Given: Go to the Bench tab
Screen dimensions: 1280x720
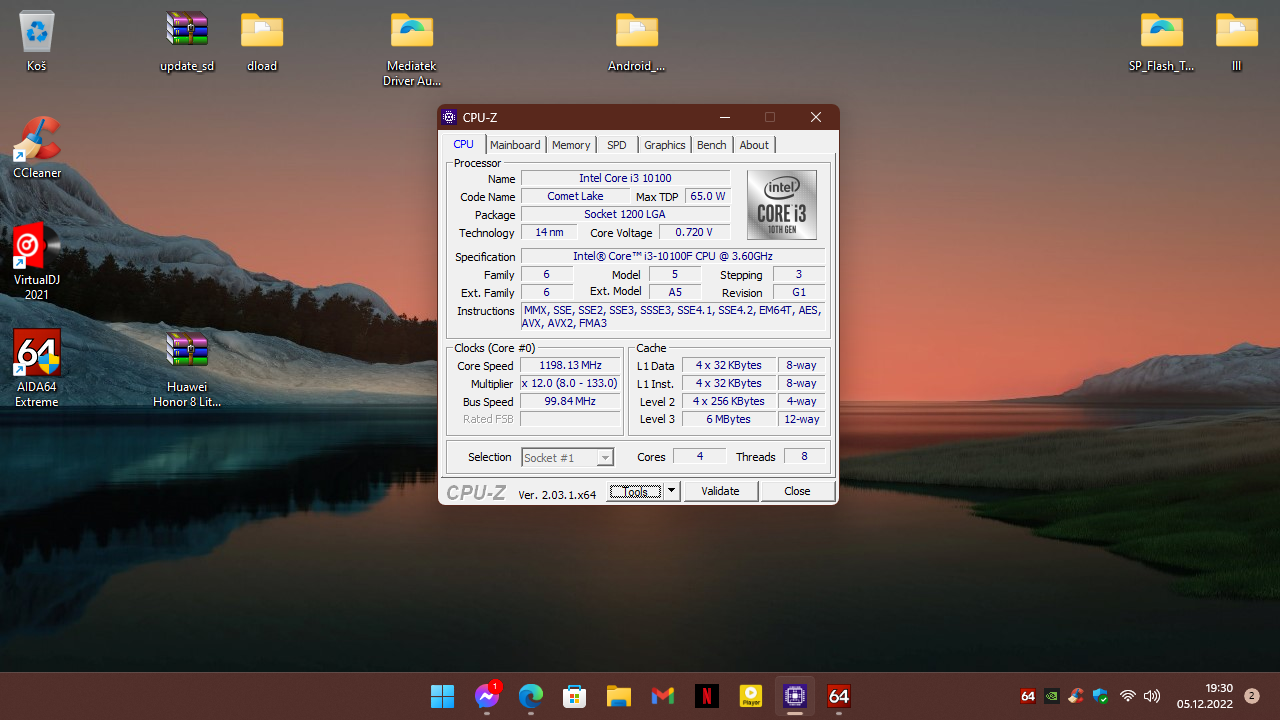Looking at the screenshot, I should click(x=711, y=145).
